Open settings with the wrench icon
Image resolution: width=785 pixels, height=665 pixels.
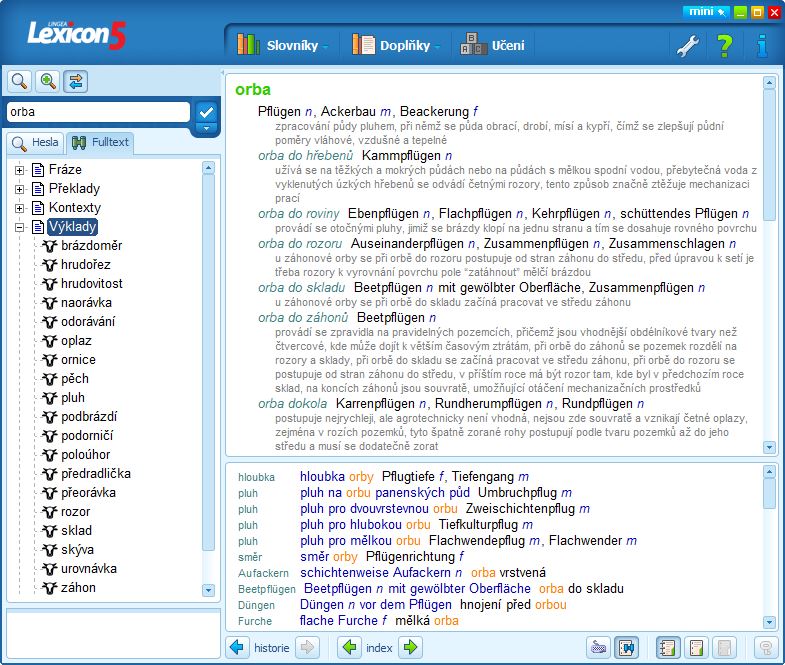pyautogui.click(x=687, y=45)
